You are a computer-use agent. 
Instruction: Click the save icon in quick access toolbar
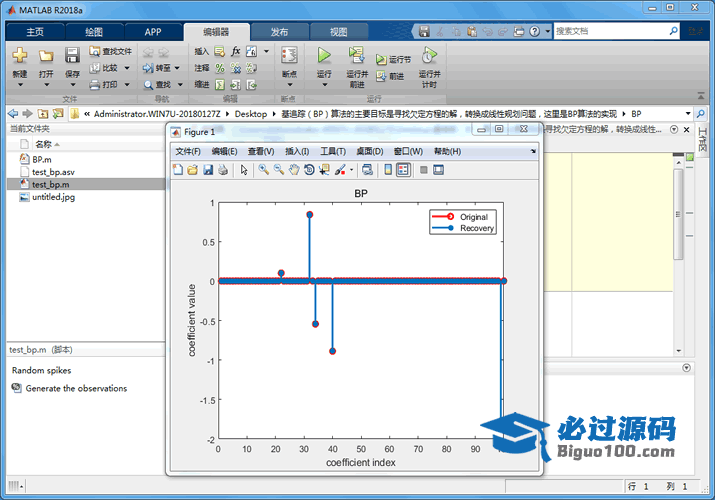424,31
